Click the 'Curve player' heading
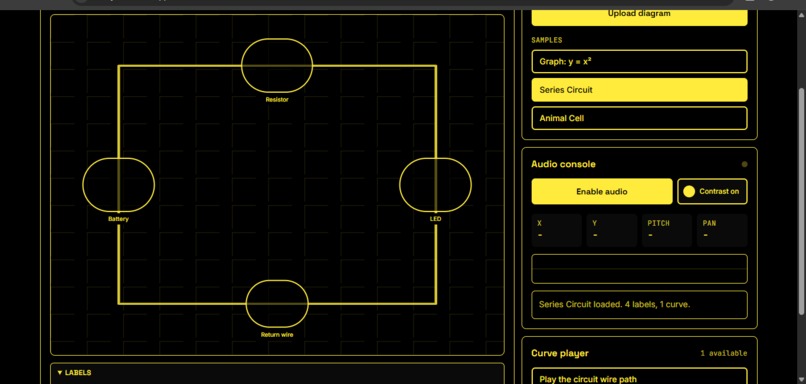The image size is (806, 384). 560,354
